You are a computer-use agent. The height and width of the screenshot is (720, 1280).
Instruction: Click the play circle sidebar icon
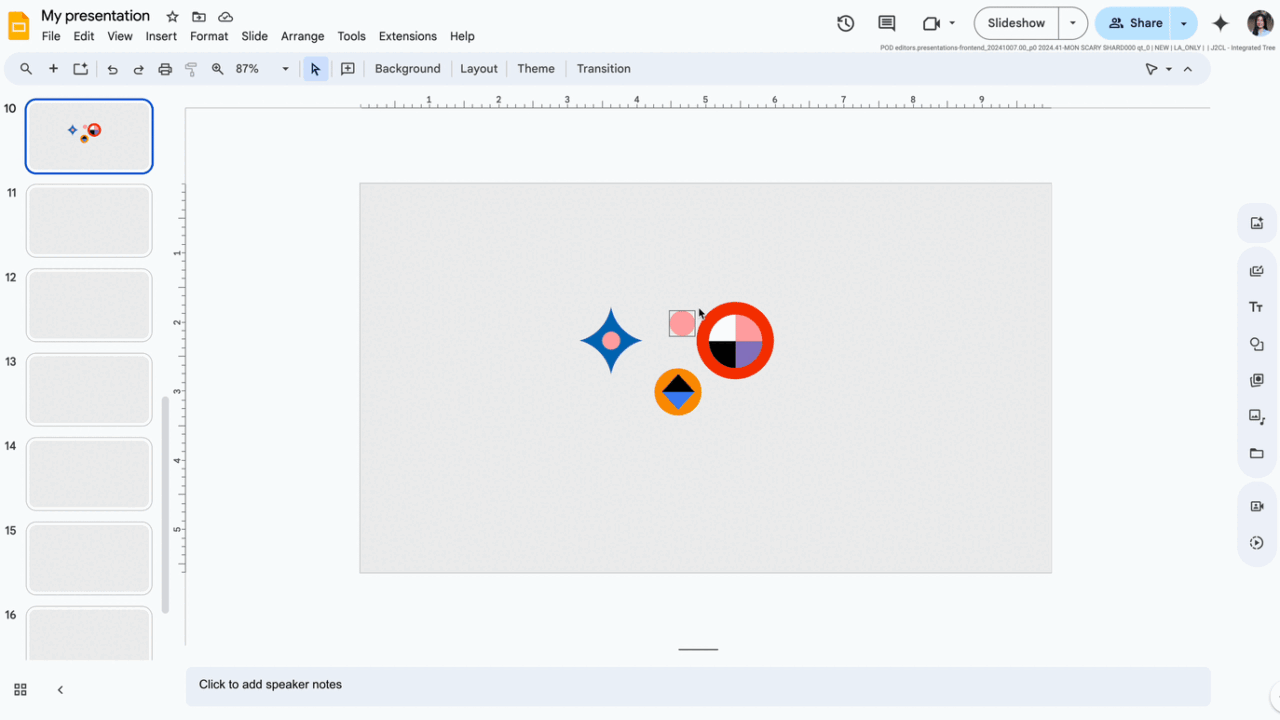point(1257,543)
